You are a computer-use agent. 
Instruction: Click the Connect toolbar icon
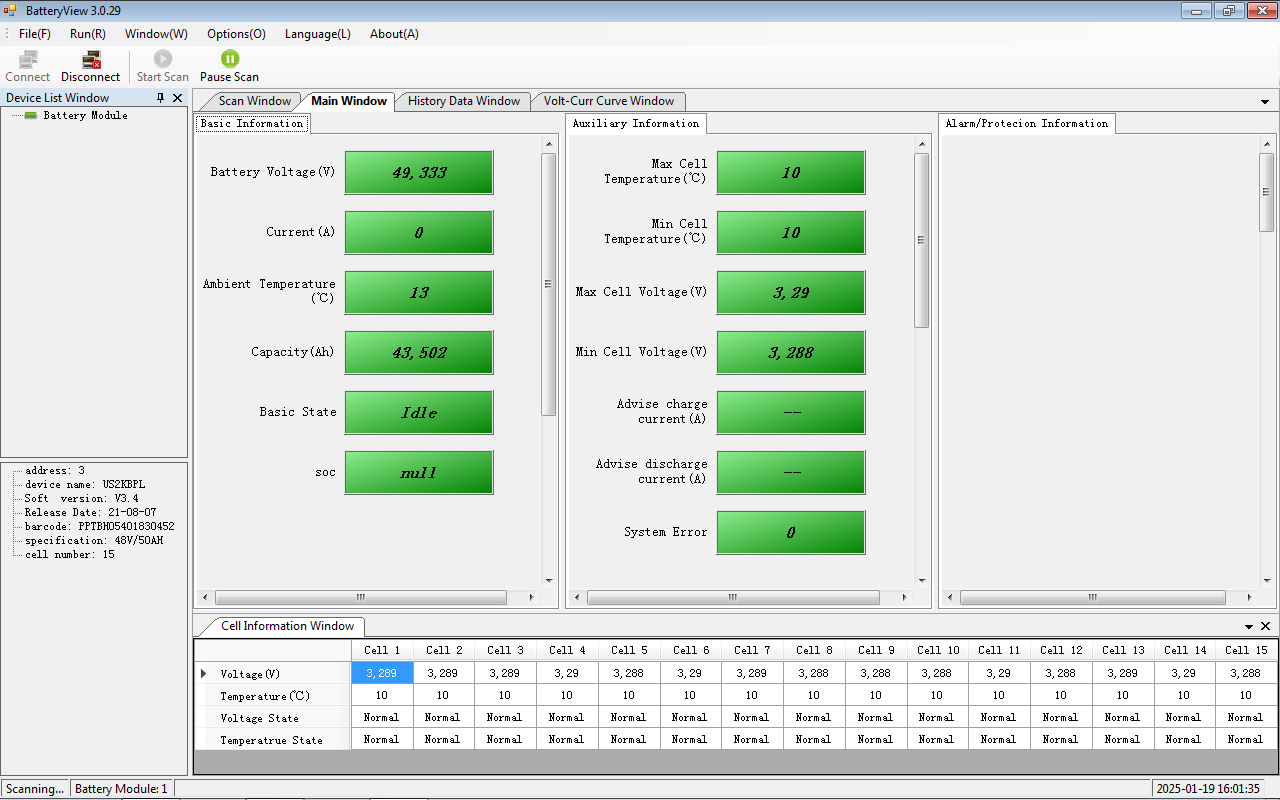click(x=28, y=60)
